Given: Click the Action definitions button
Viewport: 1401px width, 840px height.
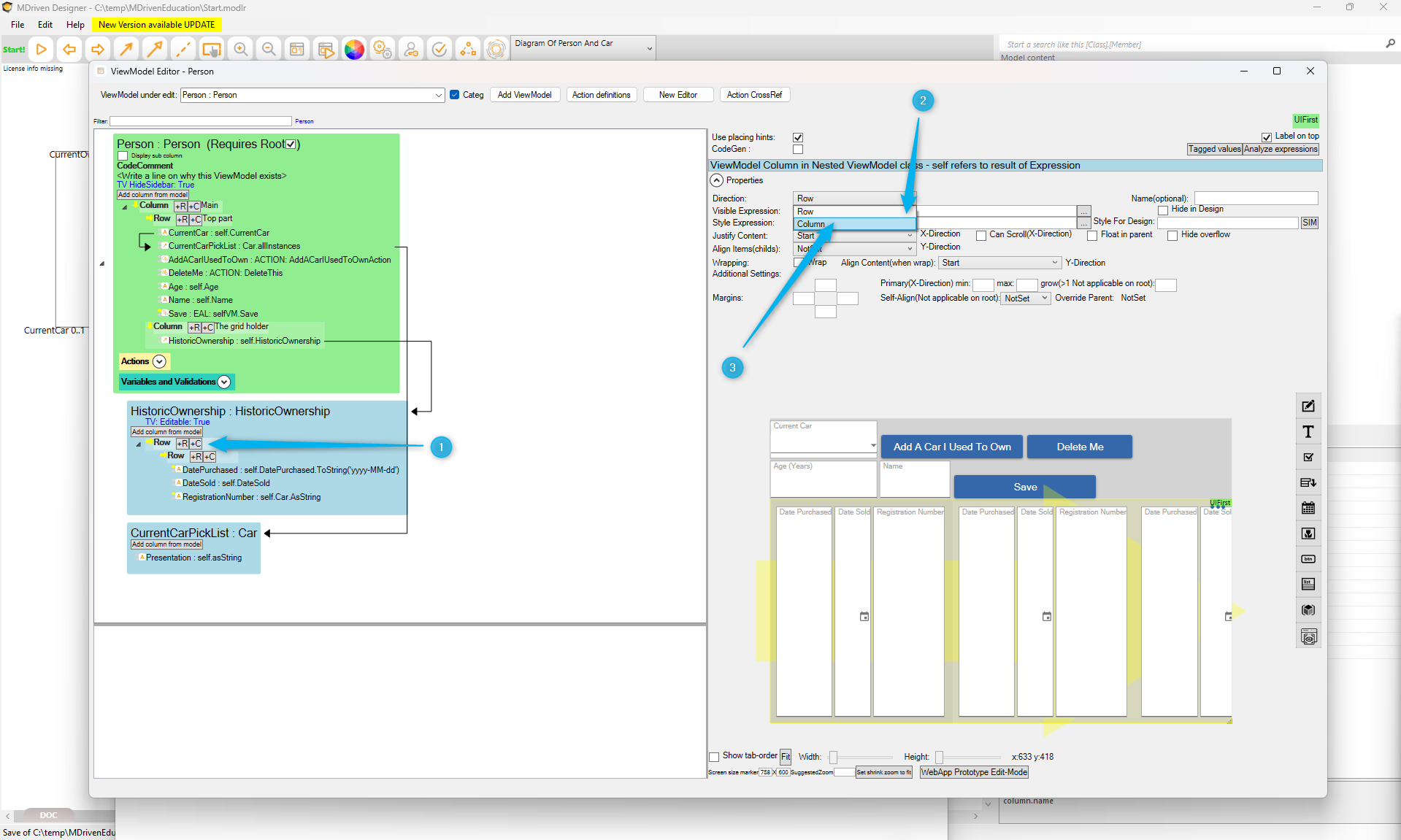Looking at the screenshot, I should (x=601, y=95).
